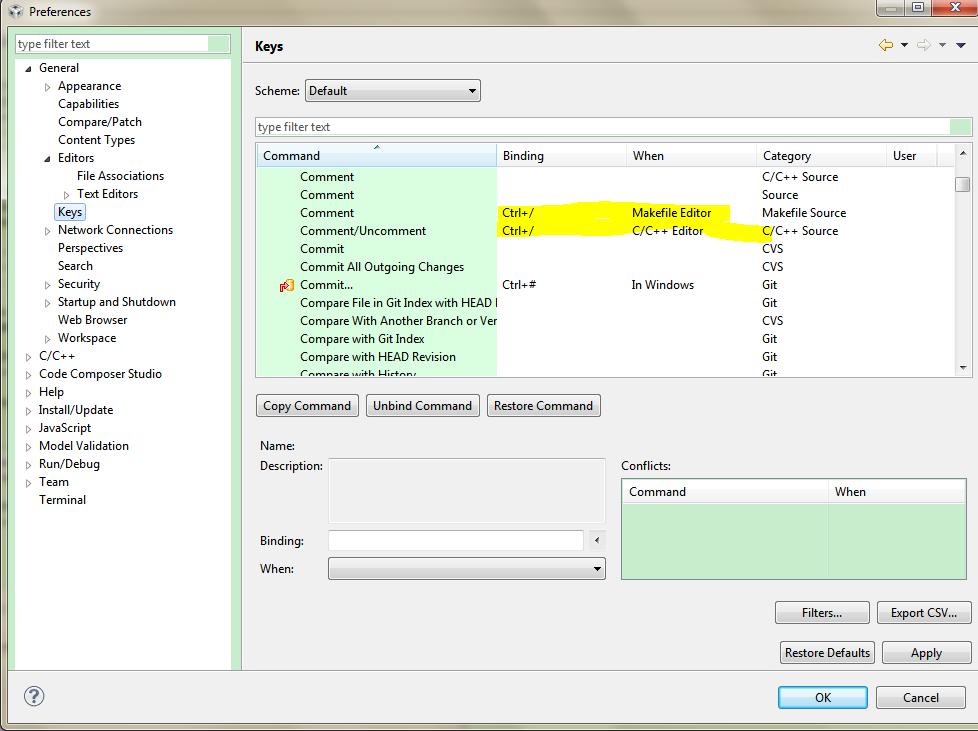Screen dimensions: 978x731
Task: Expand the Code Composer Studio node
Action: [28, 375]
